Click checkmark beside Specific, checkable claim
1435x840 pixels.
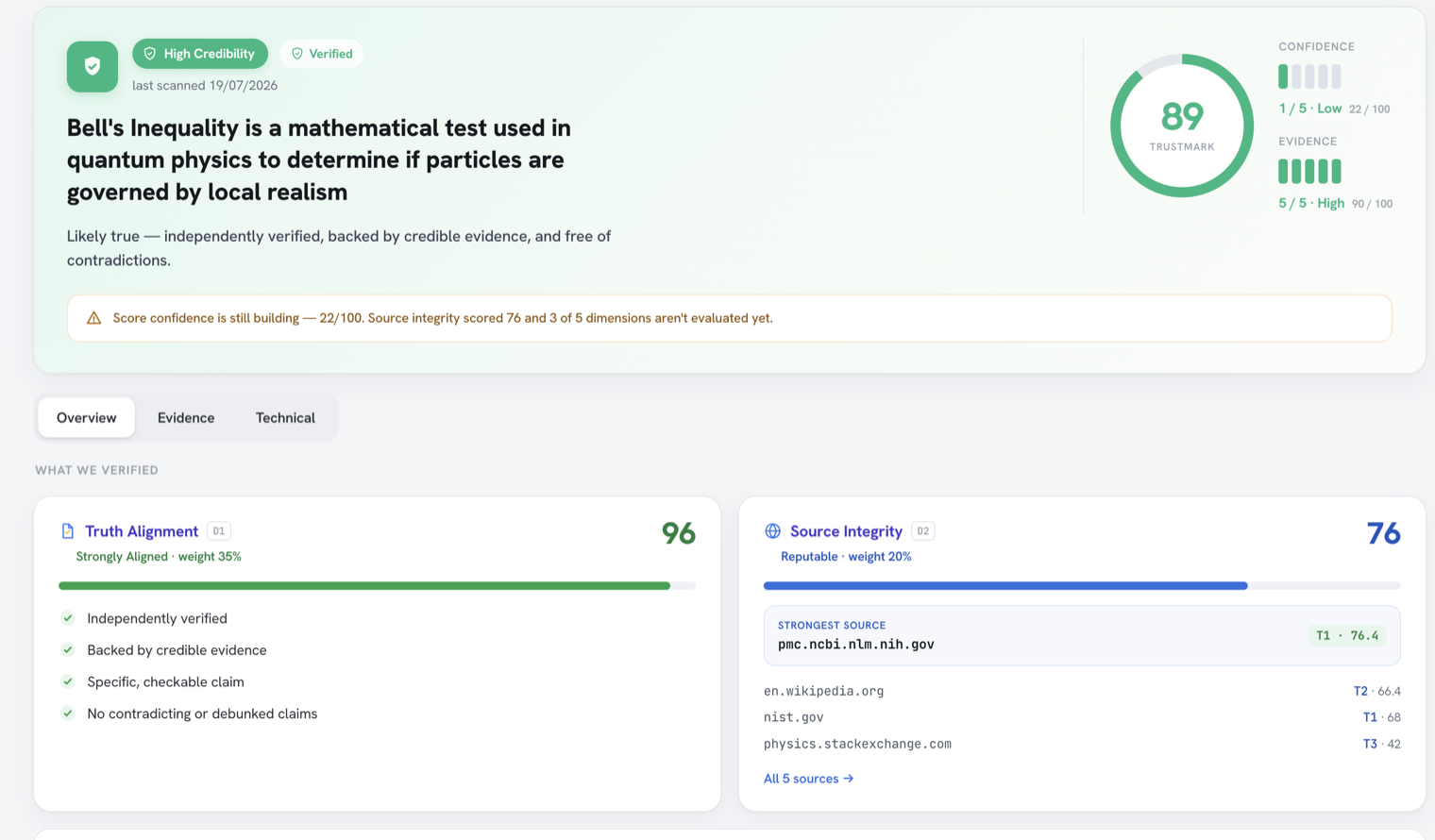coord(68,681)
